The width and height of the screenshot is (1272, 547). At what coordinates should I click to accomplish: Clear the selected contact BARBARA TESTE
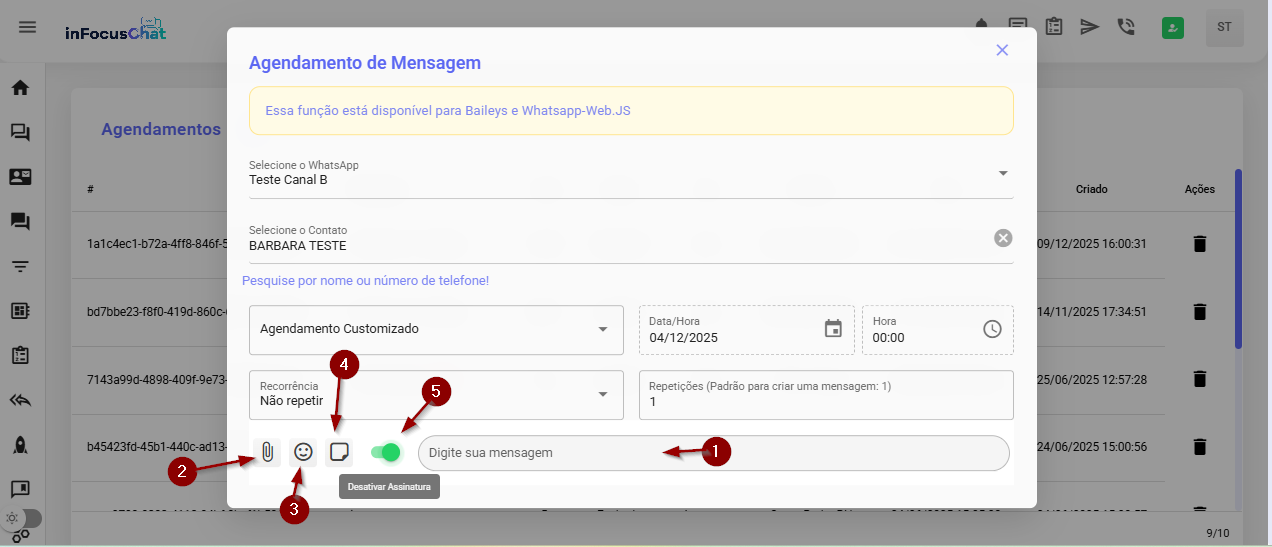1003,237
